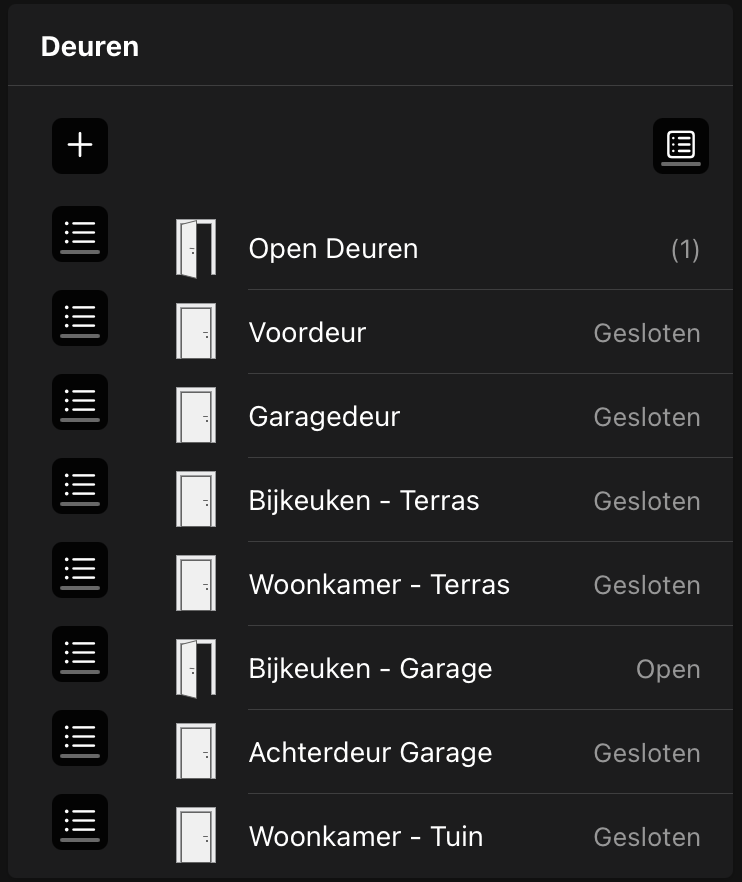Image resolution: width=742 pixels, height=882 pixels.
Task: Open the list view icon at top right
Action: coord(681,146)
